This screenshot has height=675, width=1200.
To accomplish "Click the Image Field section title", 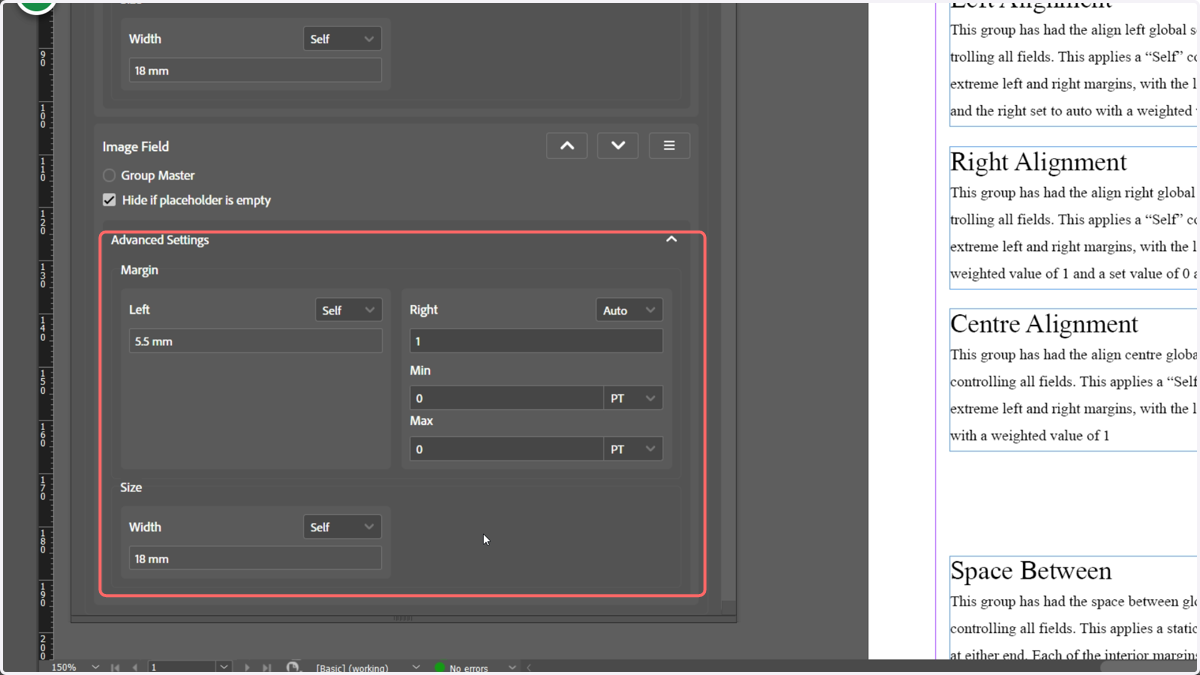I will click(136, 146).
